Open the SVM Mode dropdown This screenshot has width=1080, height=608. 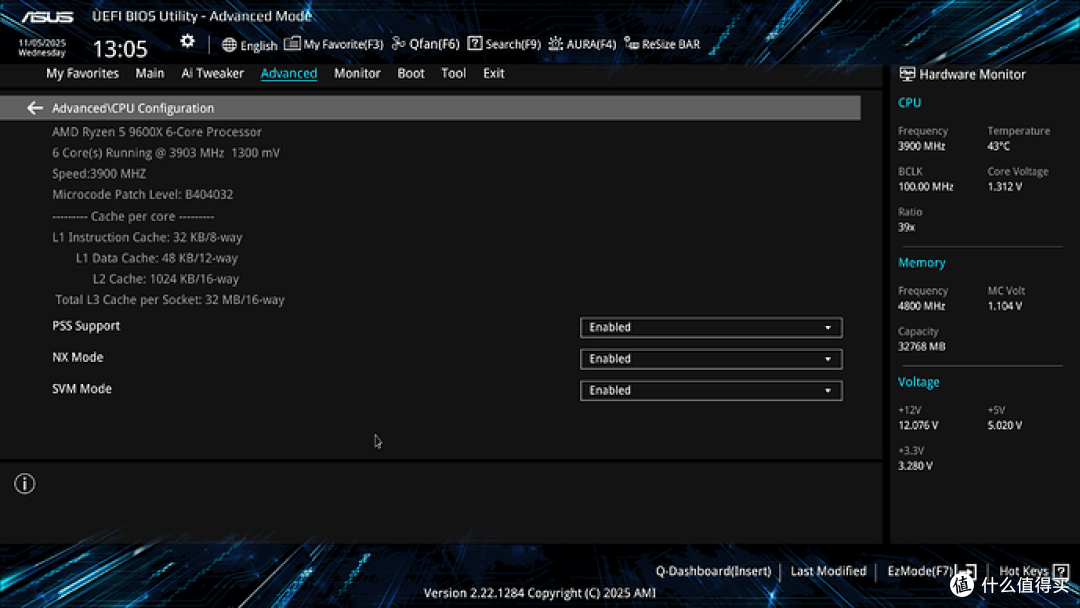pos(711,390)
